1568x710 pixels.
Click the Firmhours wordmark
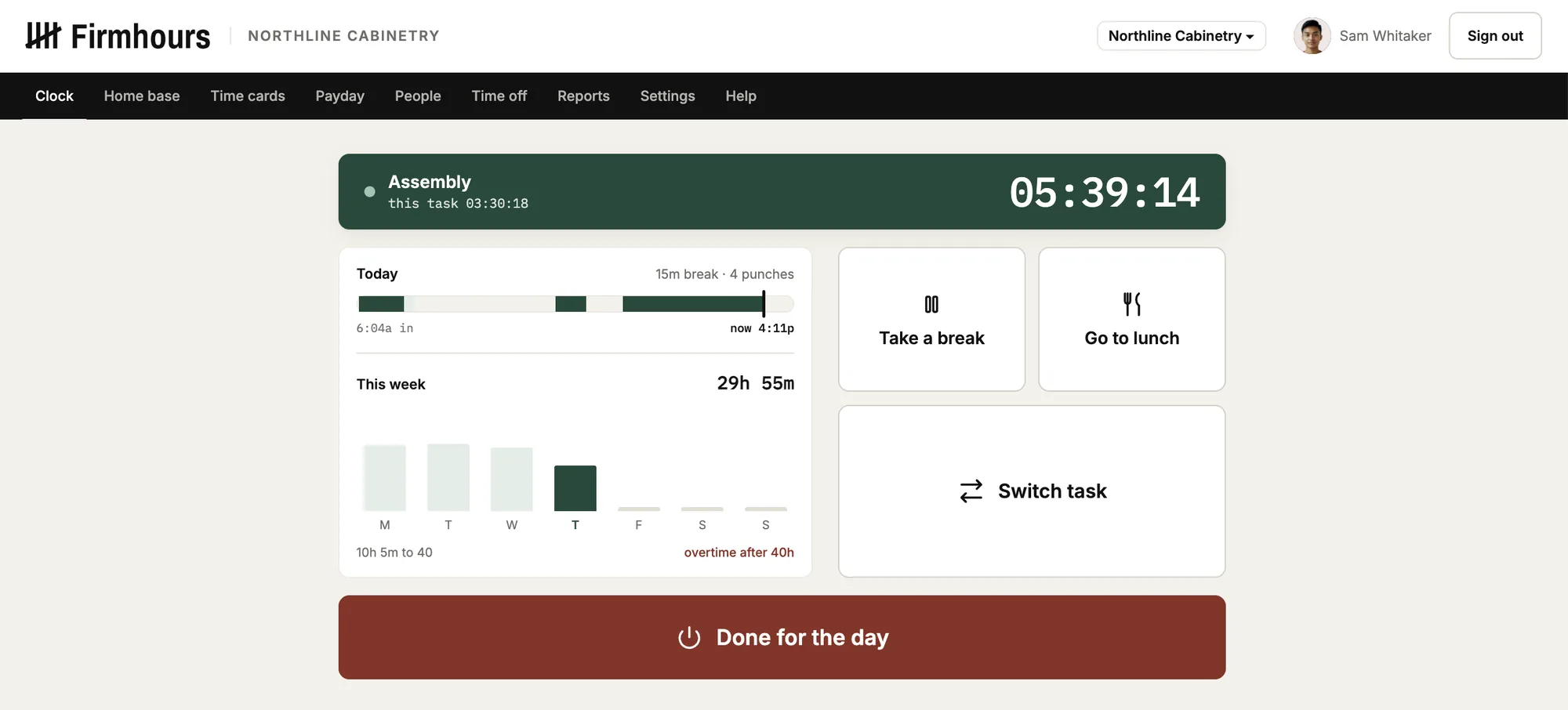(x=141, y=36)
